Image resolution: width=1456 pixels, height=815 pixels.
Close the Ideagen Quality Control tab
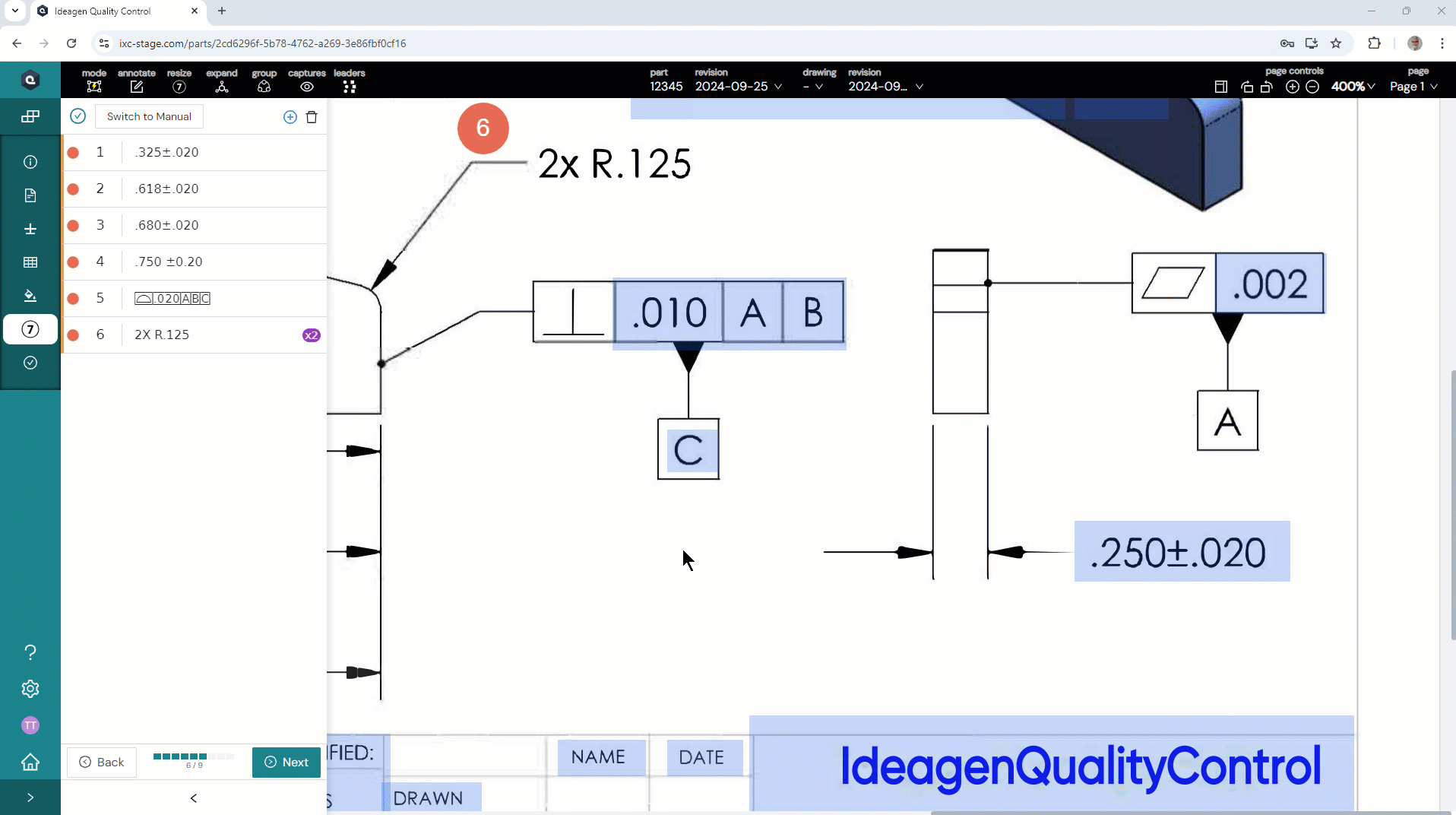click(x=195, y=11)
